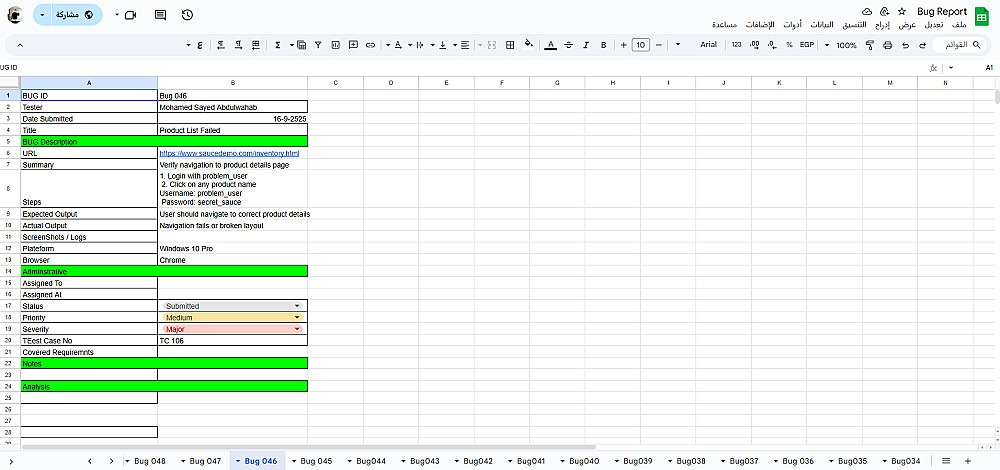The image size is (1000, 470).
Task: Select column C header
Action: [x=335, y=83]
